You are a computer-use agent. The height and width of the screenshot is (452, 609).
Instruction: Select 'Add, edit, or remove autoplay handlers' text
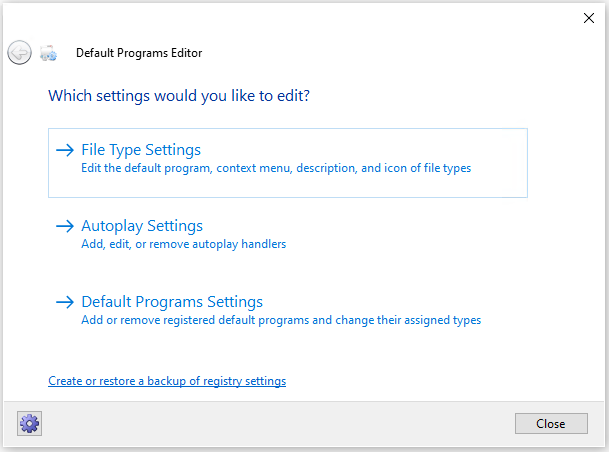pyautogui.click(x=185, y=244)
